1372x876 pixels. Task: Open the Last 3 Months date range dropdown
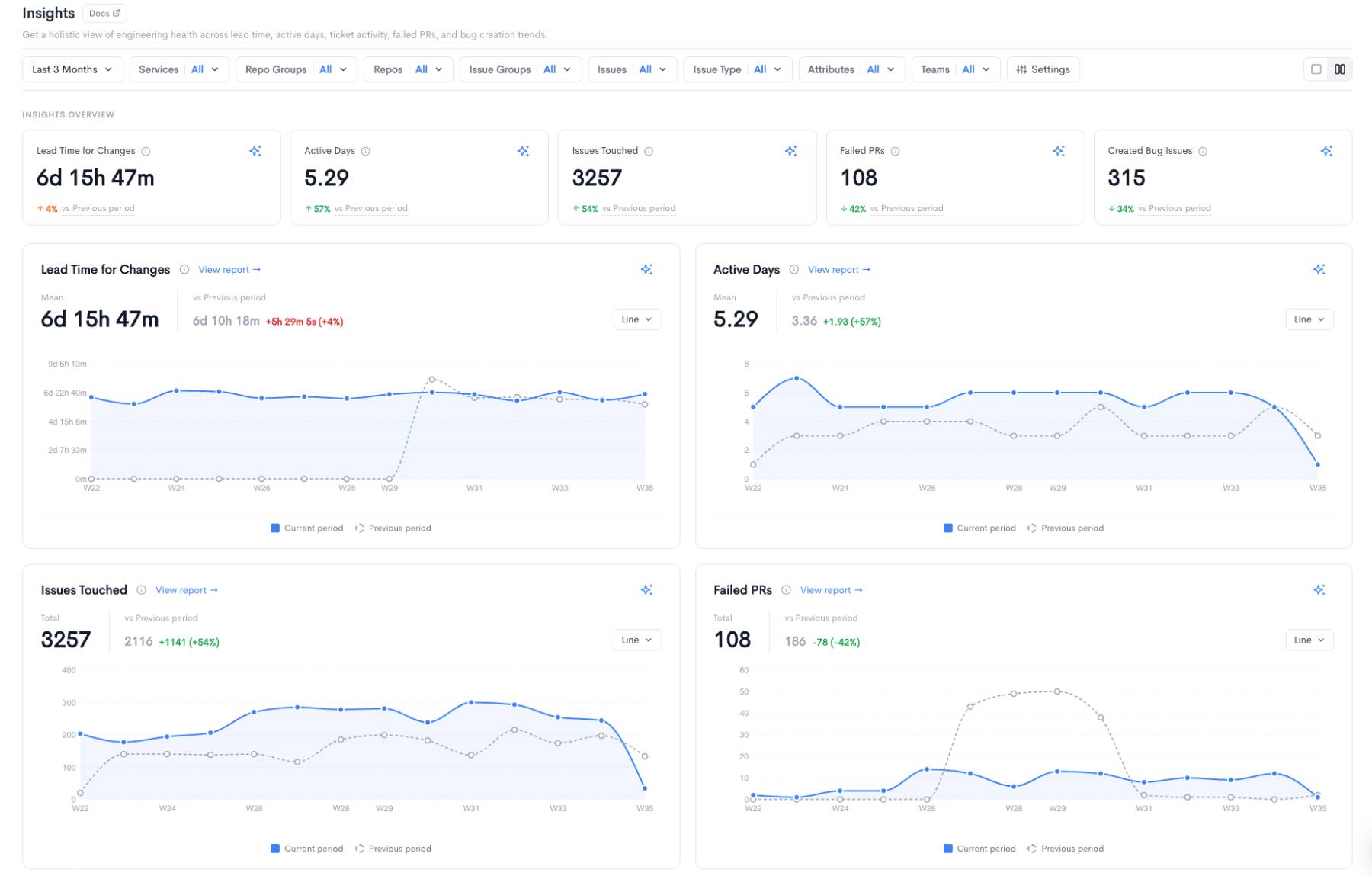72,69
